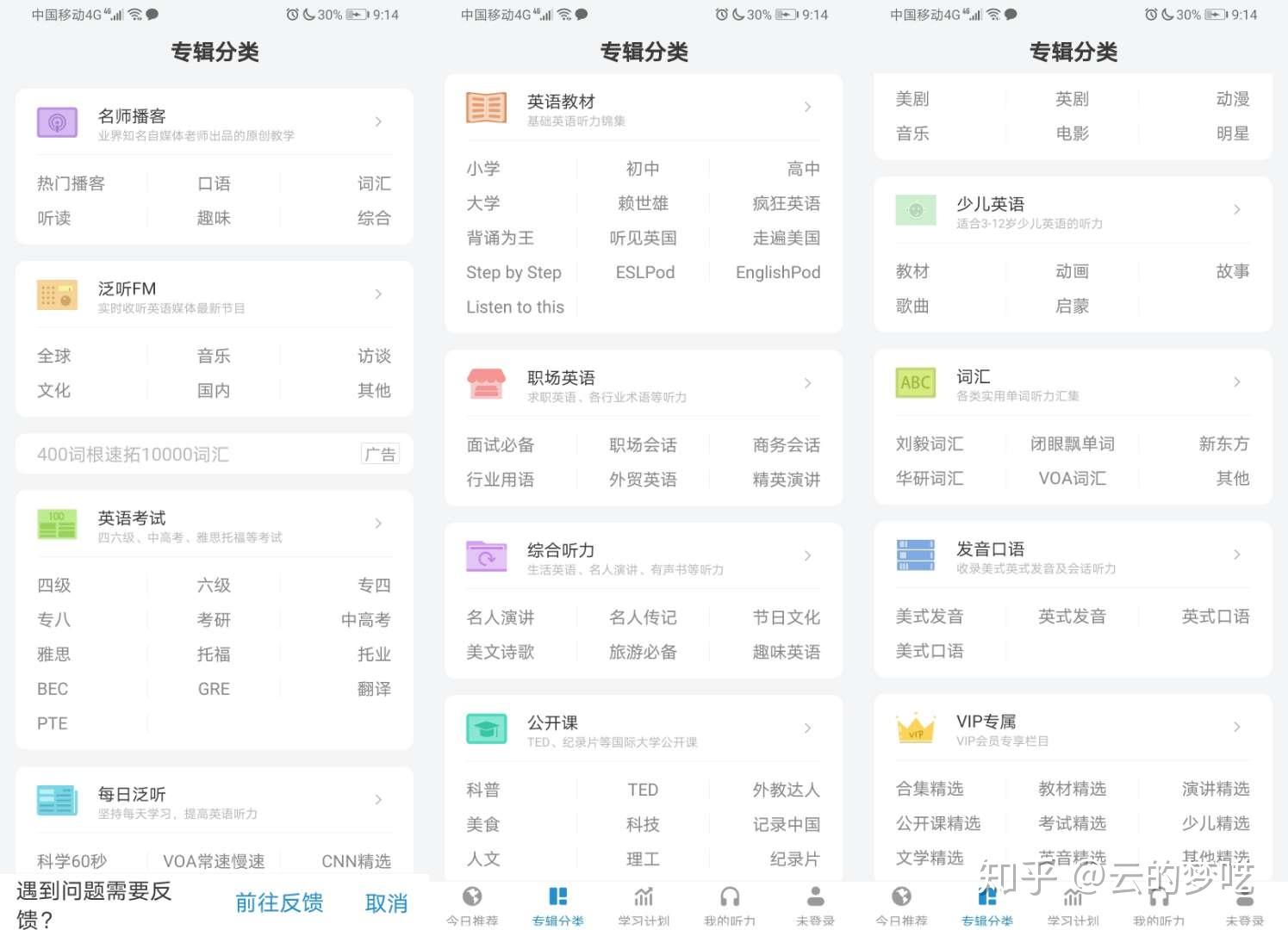Select the ABC icon for 词汇

[915, 382]
